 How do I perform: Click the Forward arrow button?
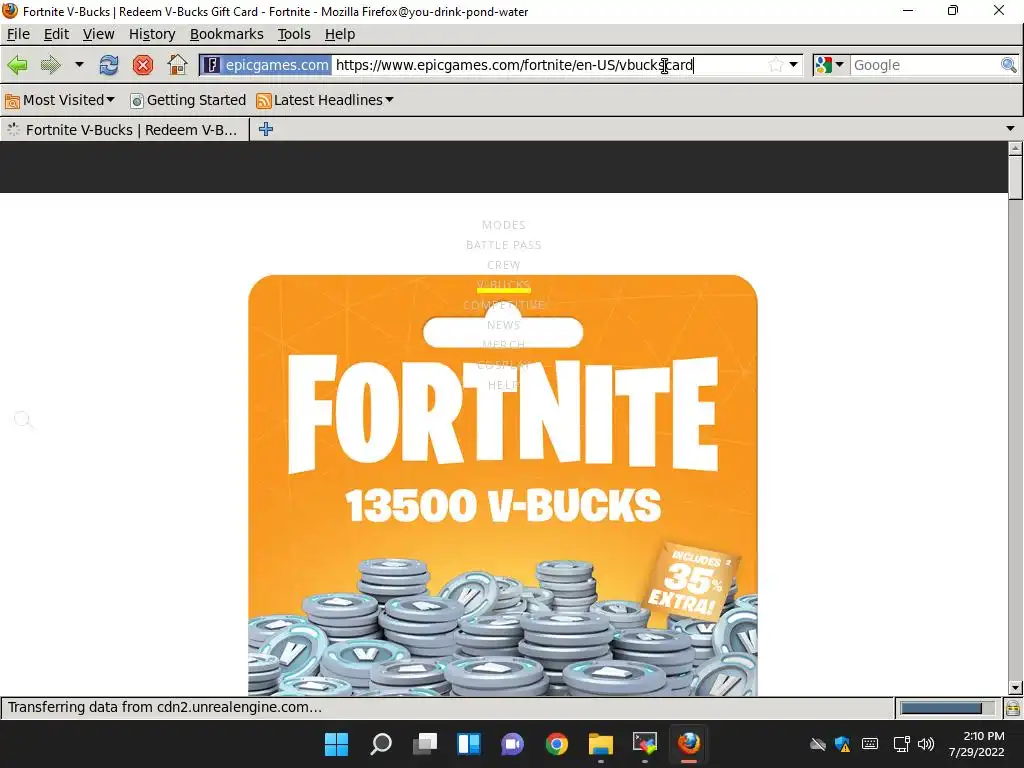click(50, 65)
